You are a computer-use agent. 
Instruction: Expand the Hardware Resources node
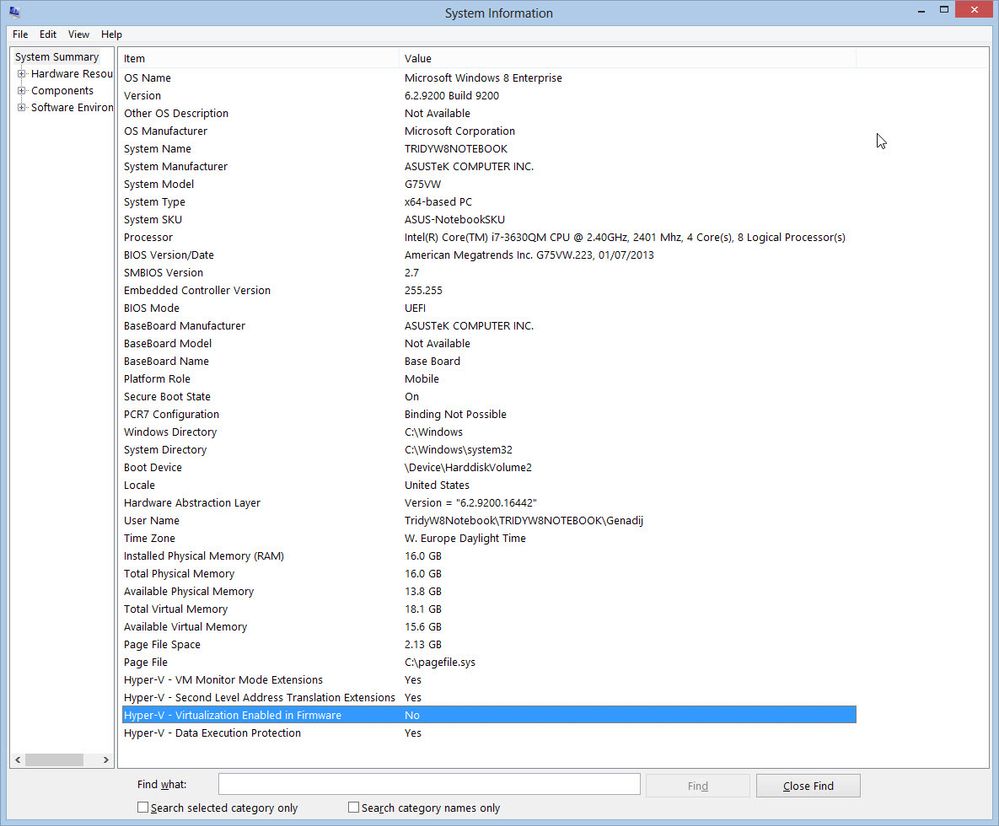click(22, 74)
